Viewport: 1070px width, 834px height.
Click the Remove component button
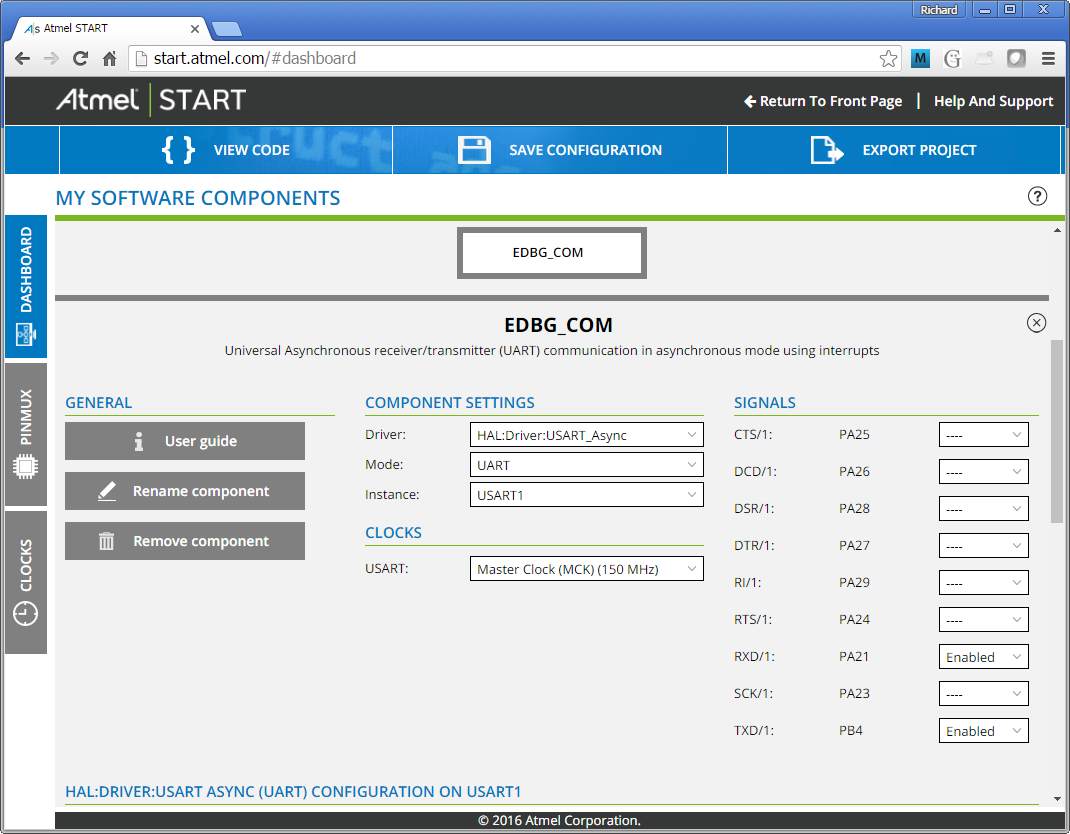185,541
